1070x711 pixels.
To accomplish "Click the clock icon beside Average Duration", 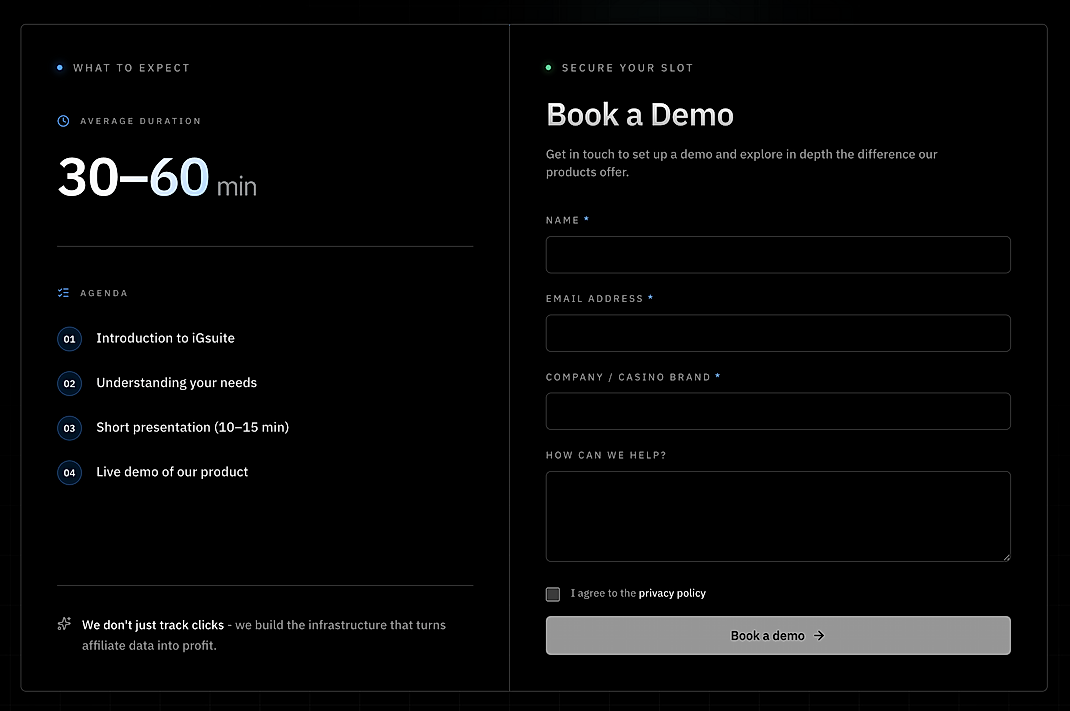I will click(x=63, y=121).
